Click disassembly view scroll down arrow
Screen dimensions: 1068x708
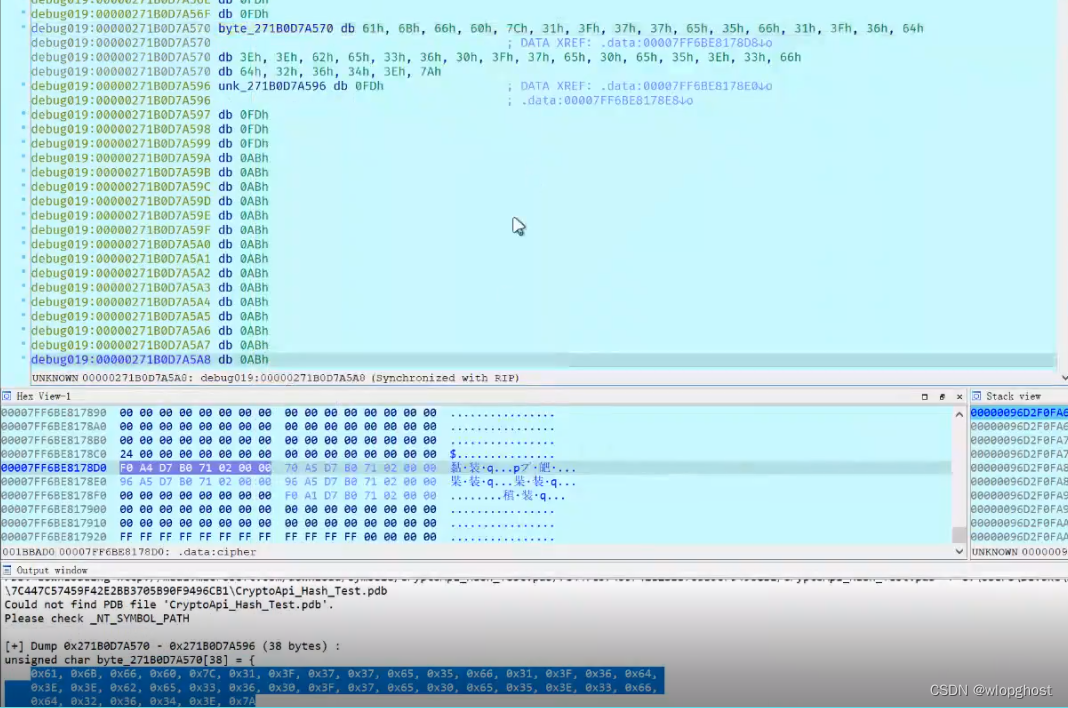pyautogui.click(x=1063, y=378)
